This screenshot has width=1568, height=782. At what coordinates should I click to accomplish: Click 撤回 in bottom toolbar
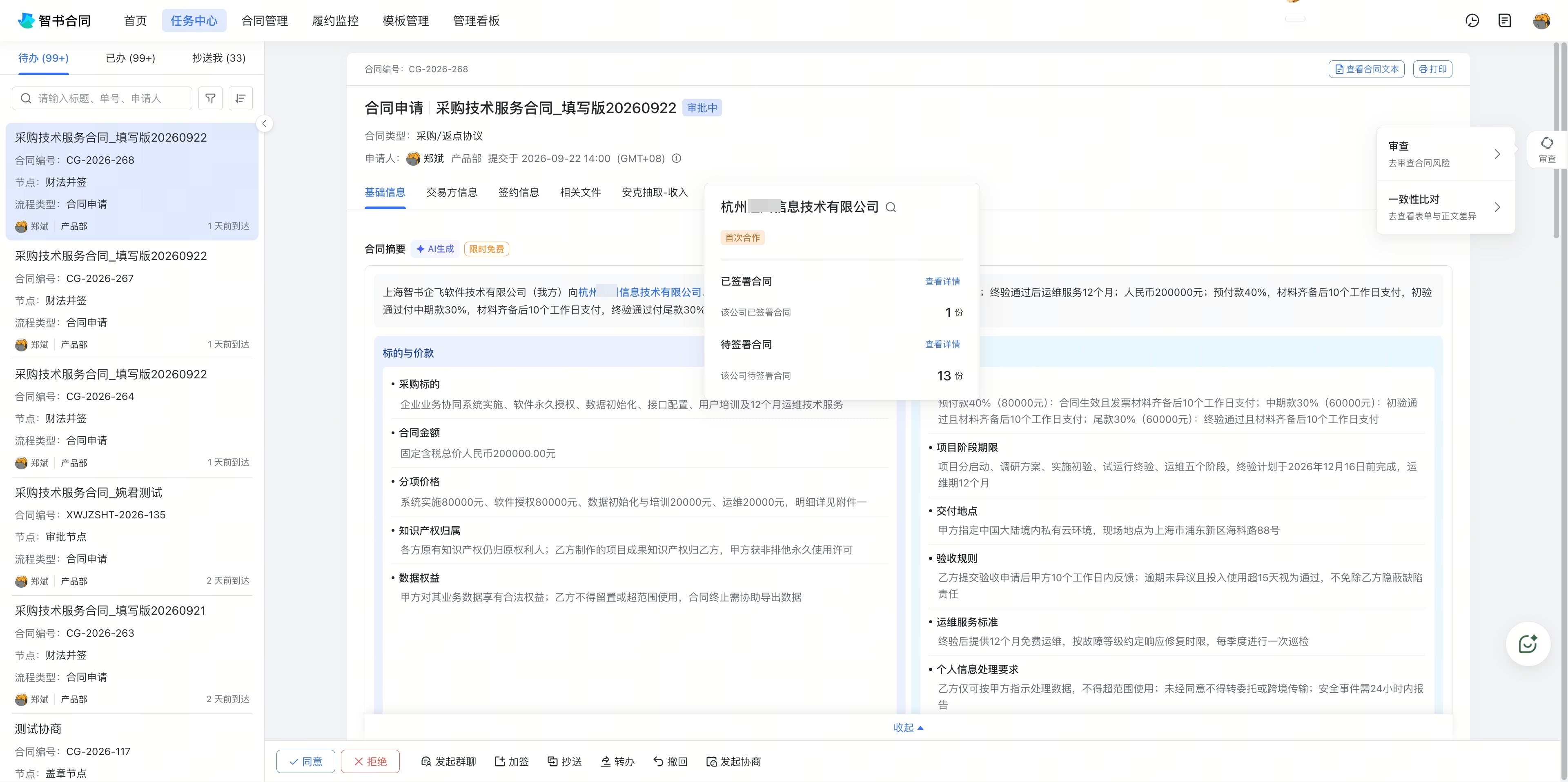(x=670, y=761)
